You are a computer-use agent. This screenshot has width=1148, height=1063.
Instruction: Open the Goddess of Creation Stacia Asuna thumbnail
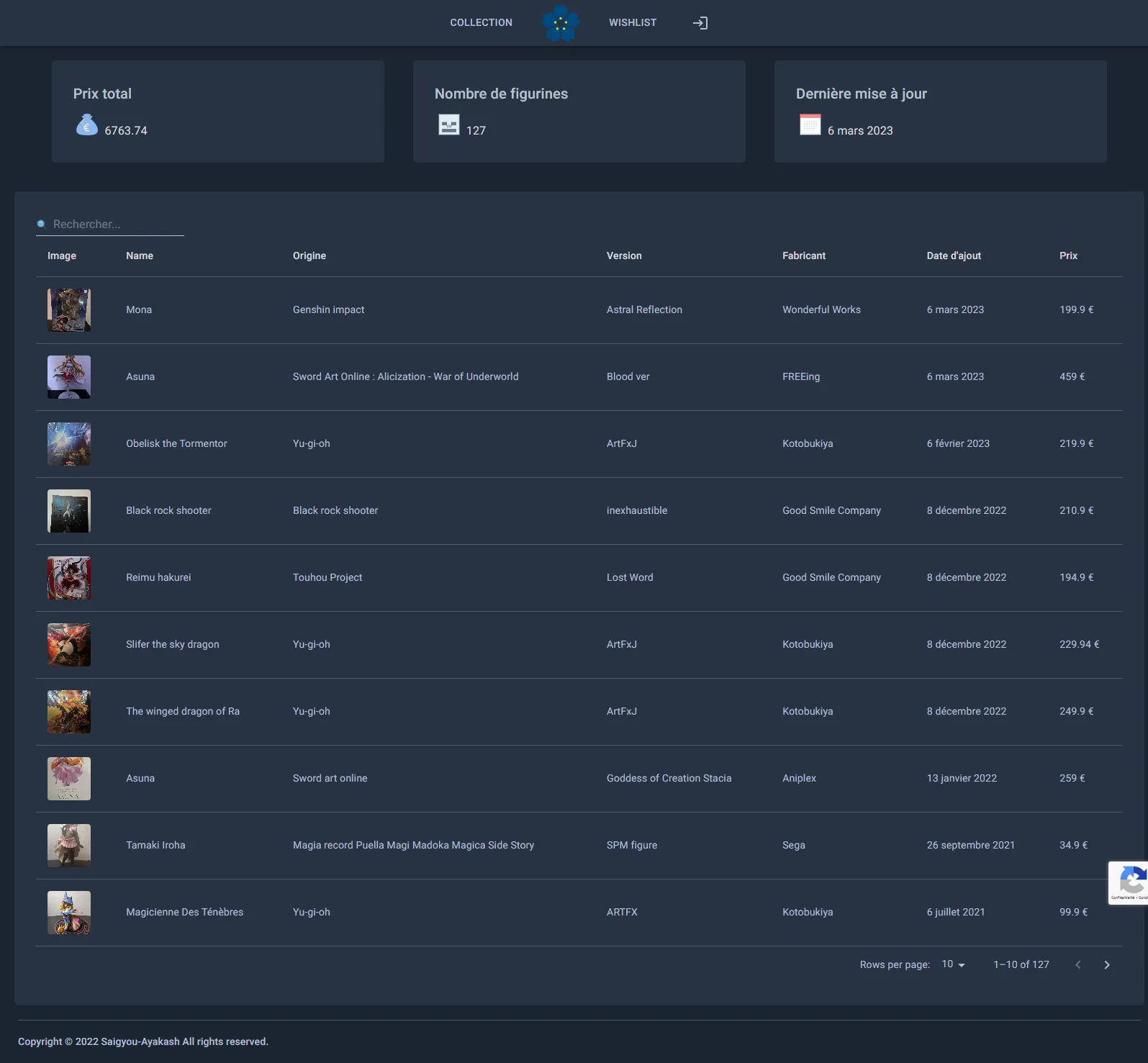click(69, 779)
